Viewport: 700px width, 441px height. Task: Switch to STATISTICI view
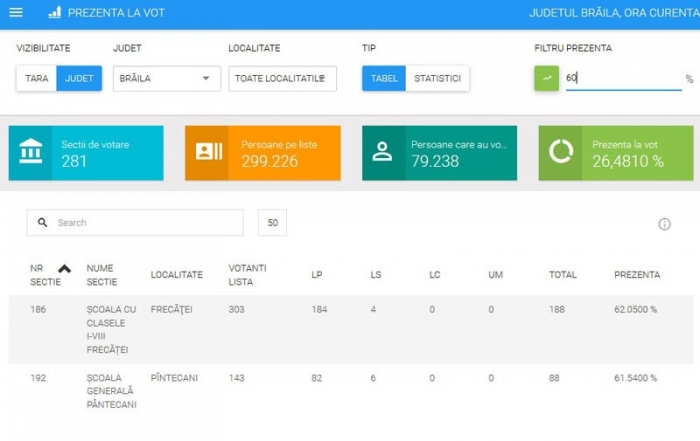coord(437,78)
